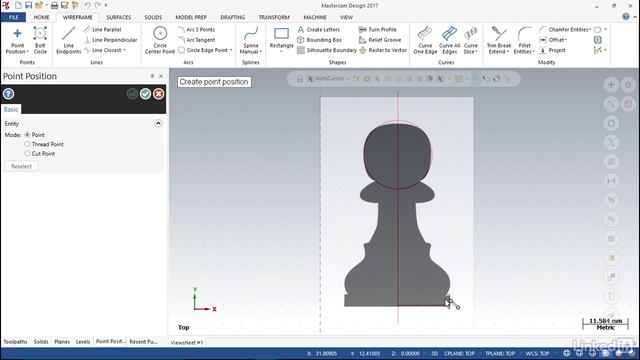Choose the Curve Slice tool
The width and height of the screenshot is (640, 360).
click(471, 41)
